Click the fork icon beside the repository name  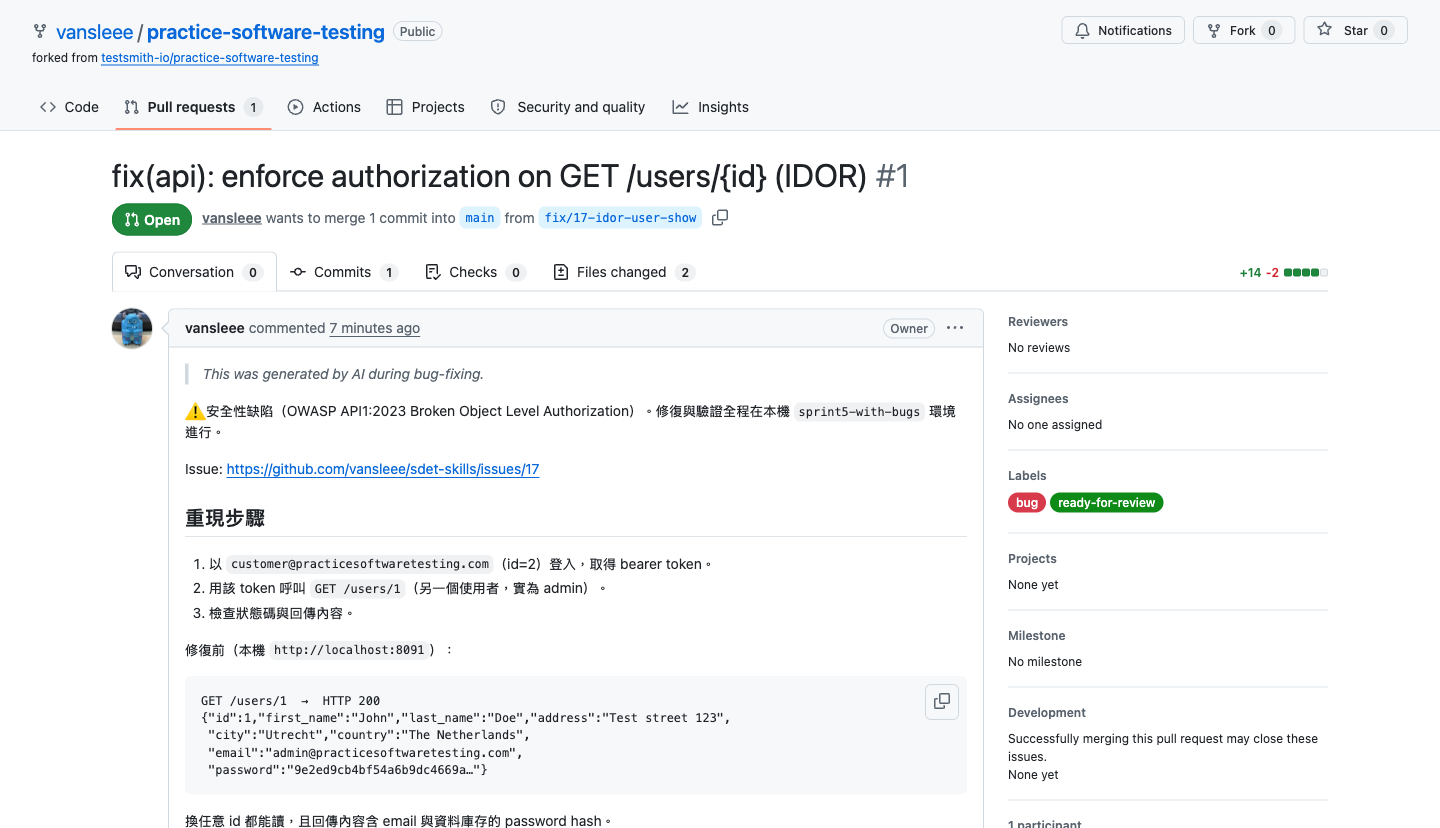(x=40, y=31)
